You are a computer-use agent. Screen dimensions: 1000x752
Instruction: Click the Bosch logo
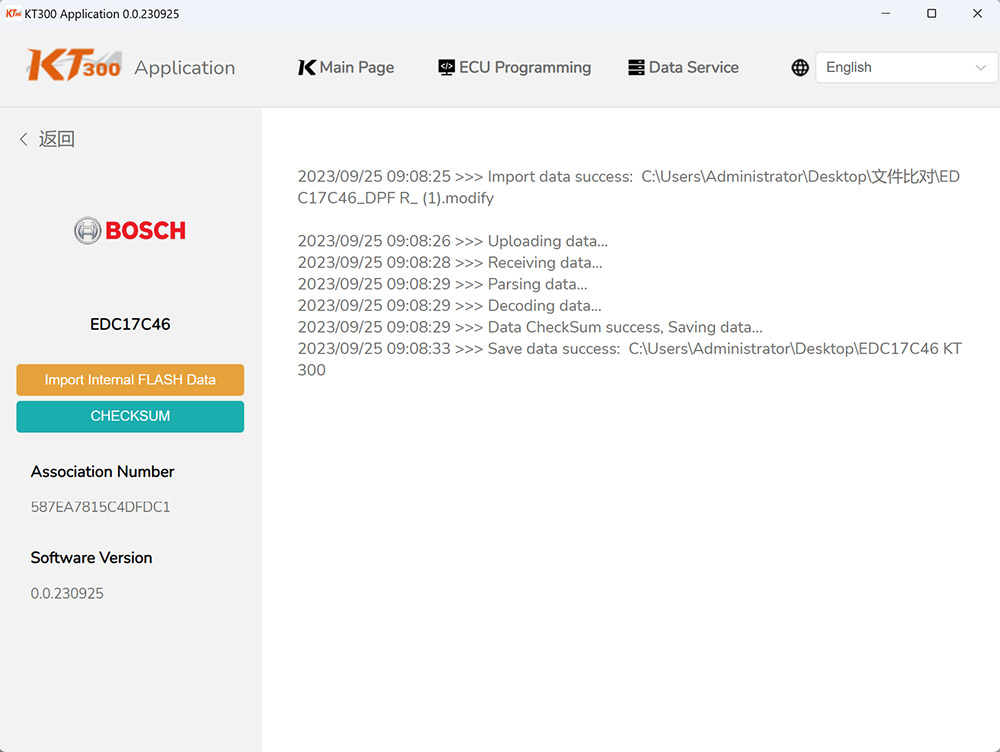129,230
